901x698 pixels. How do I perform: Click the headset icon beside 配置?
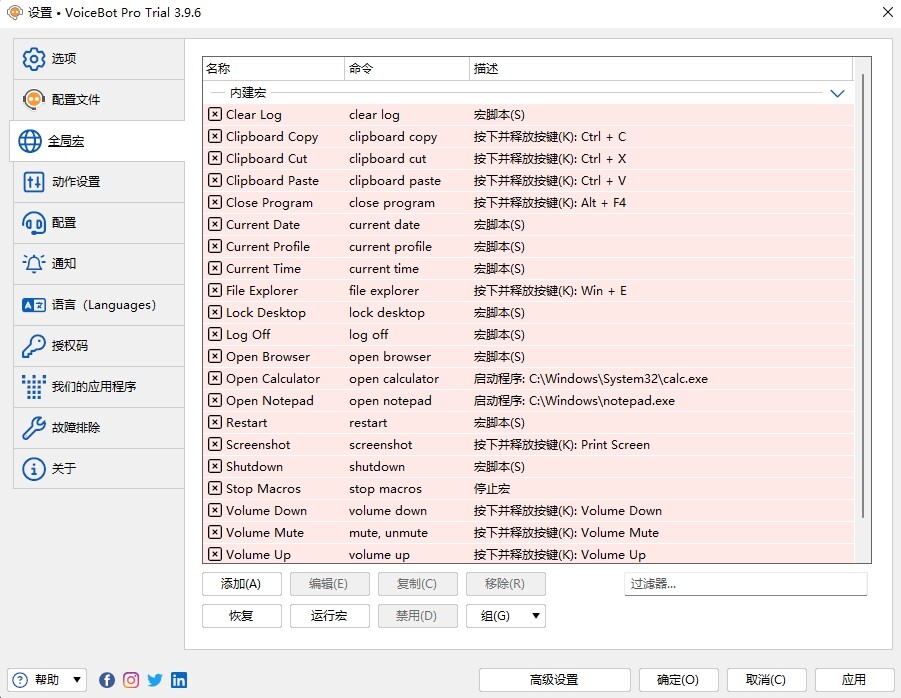point(33,223)
